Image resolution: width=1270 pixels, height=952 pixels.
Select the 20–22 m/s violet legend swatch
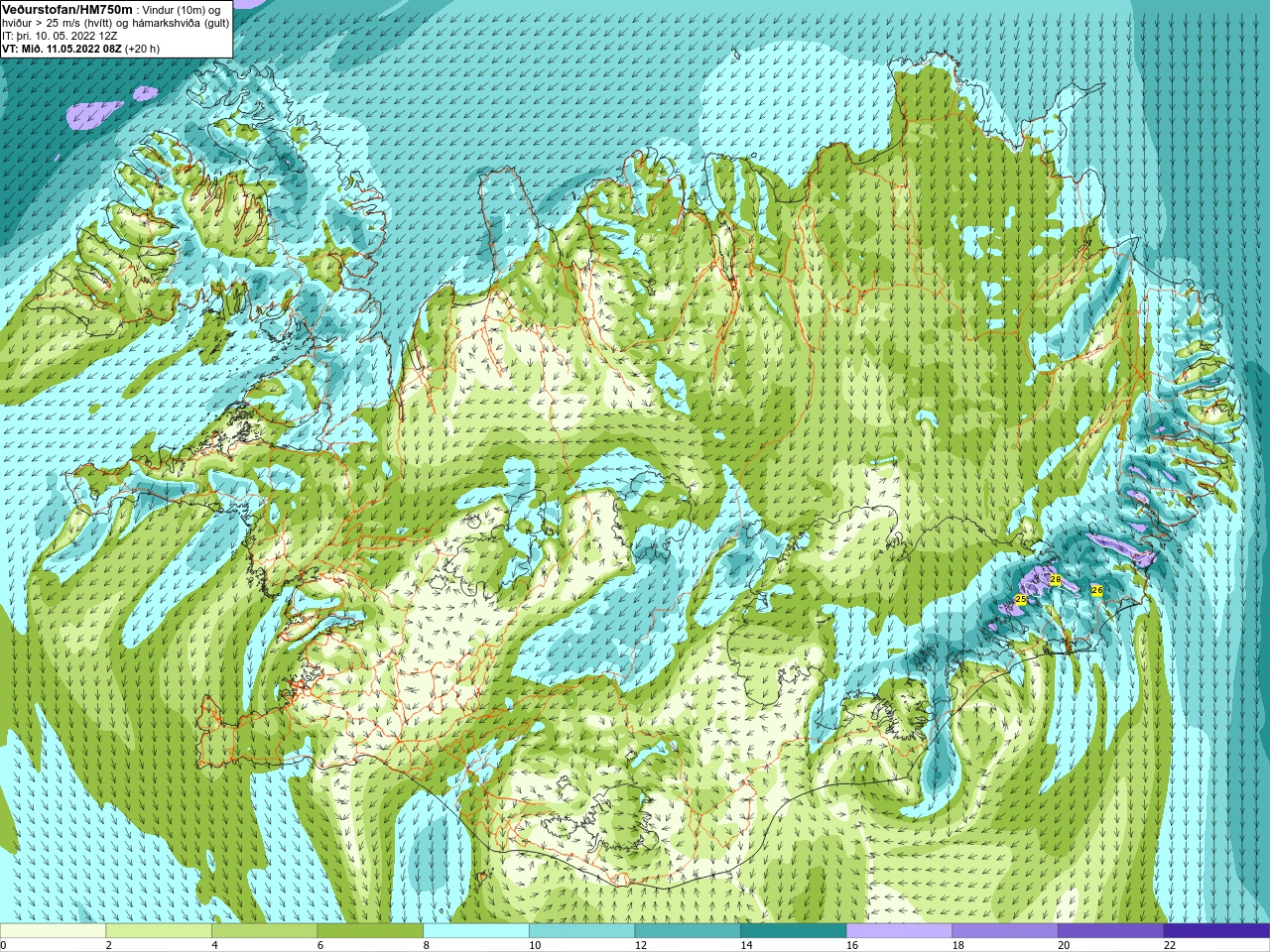pos(1111,931)
